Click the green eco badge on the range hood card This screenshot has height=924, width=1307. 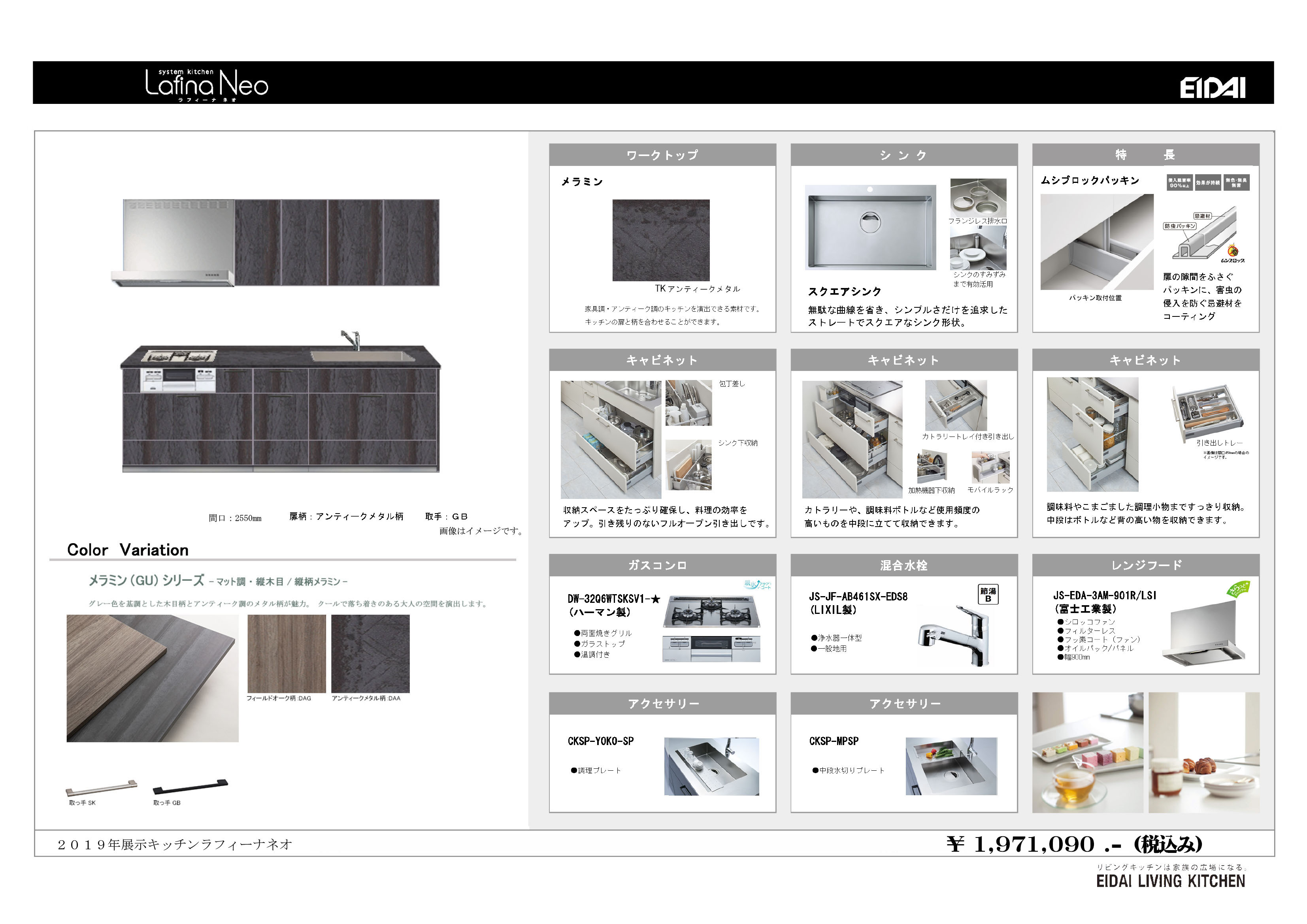(x=1239, y=589)
